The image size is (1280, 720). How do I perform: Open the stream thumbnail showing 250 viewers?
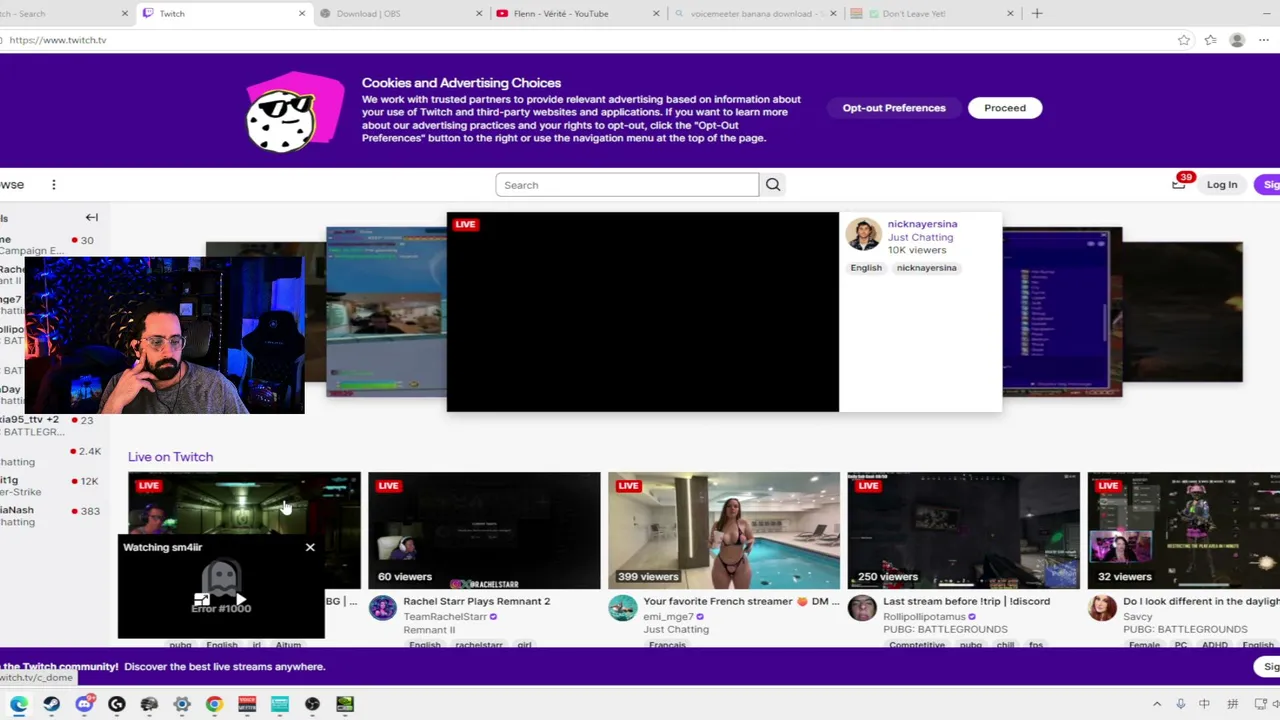pos(963,530)
